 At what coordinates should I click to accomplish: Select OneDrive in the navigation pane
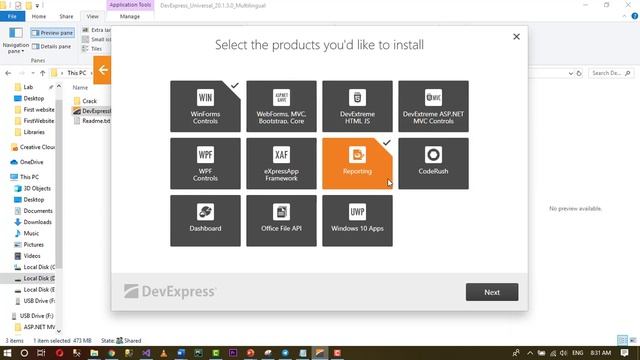[31, 162]
